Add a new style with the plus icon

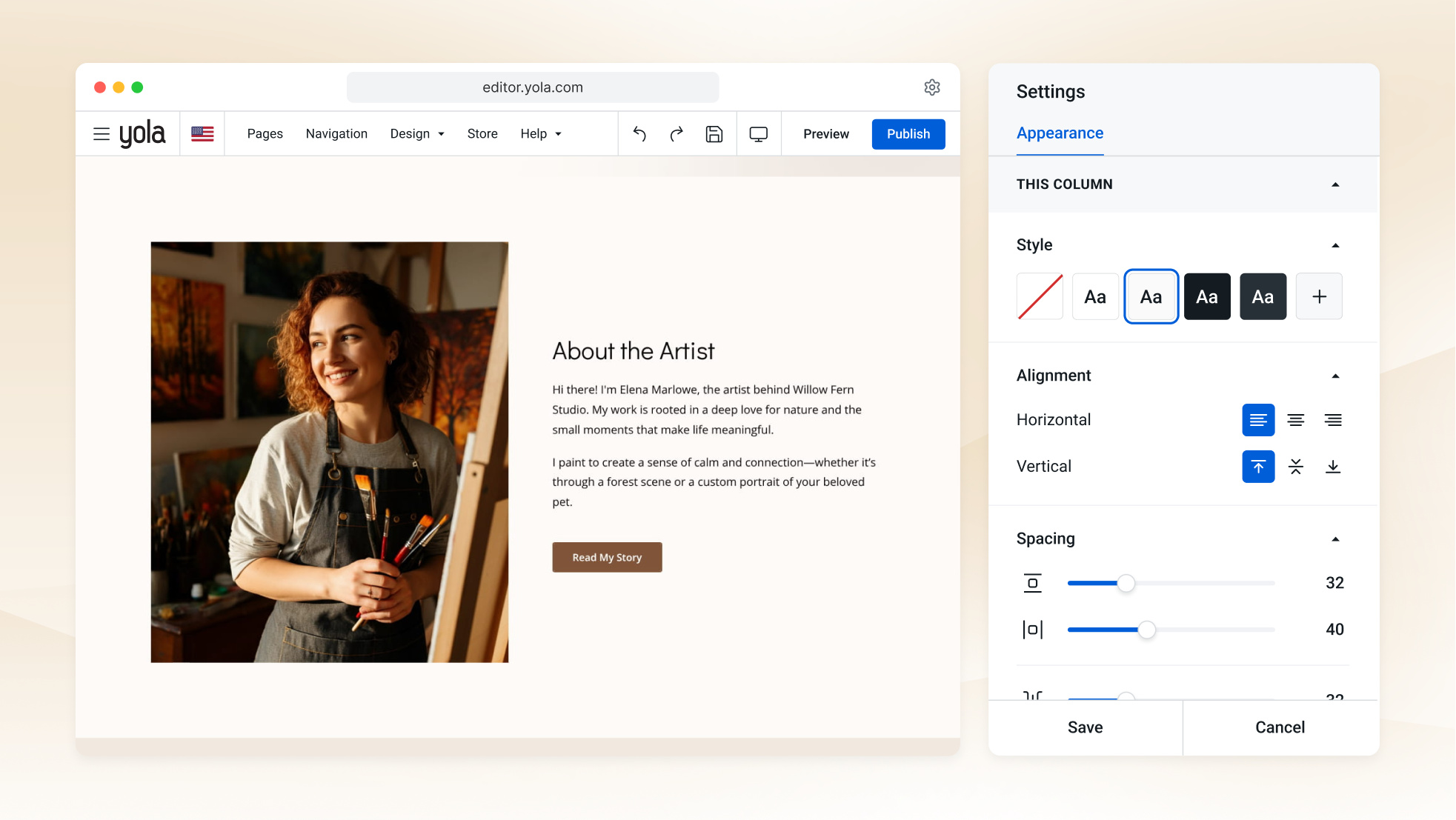pyautogui.click(x=1319, y=296)
